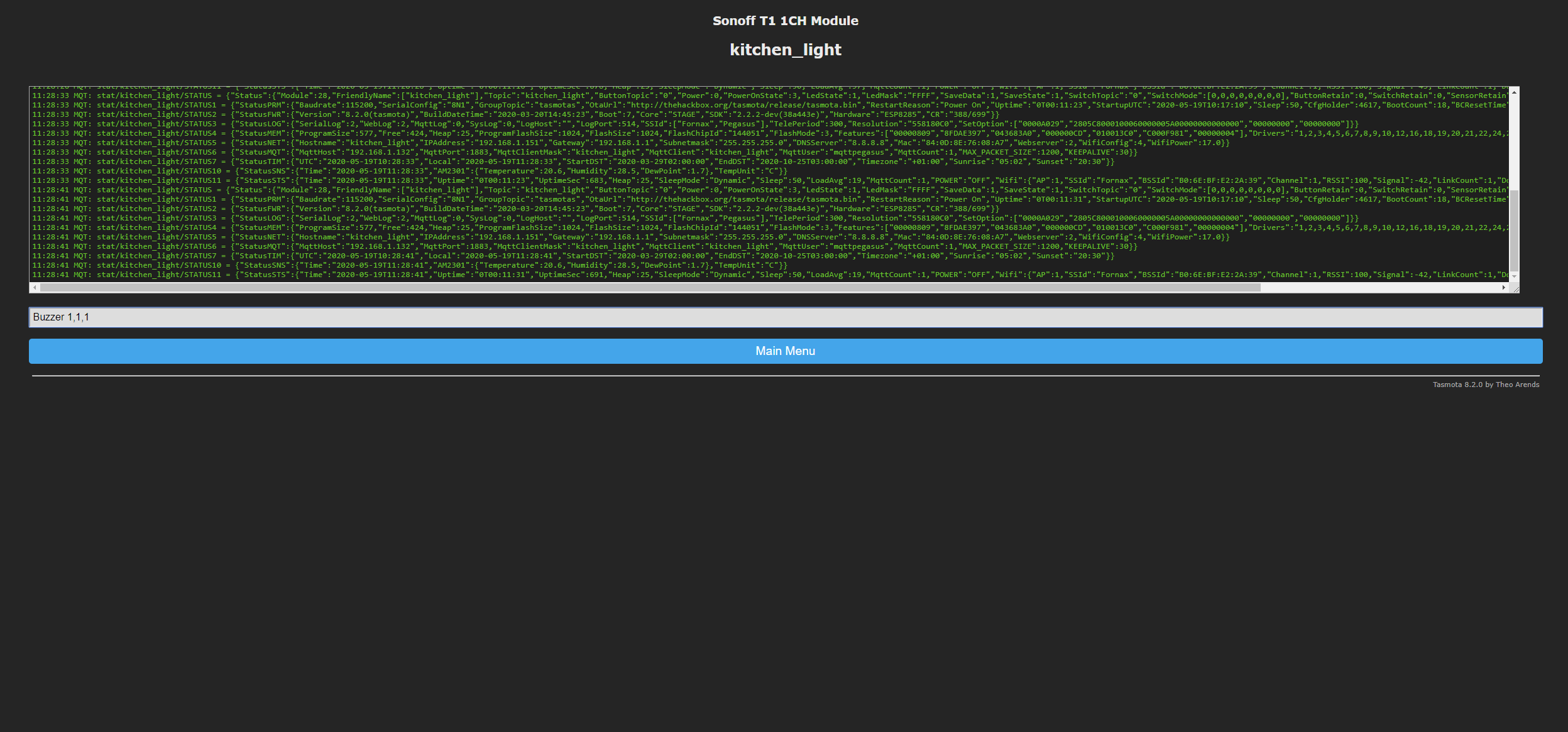Click the scroll-right arrow of console log

tap(1504, 288)
